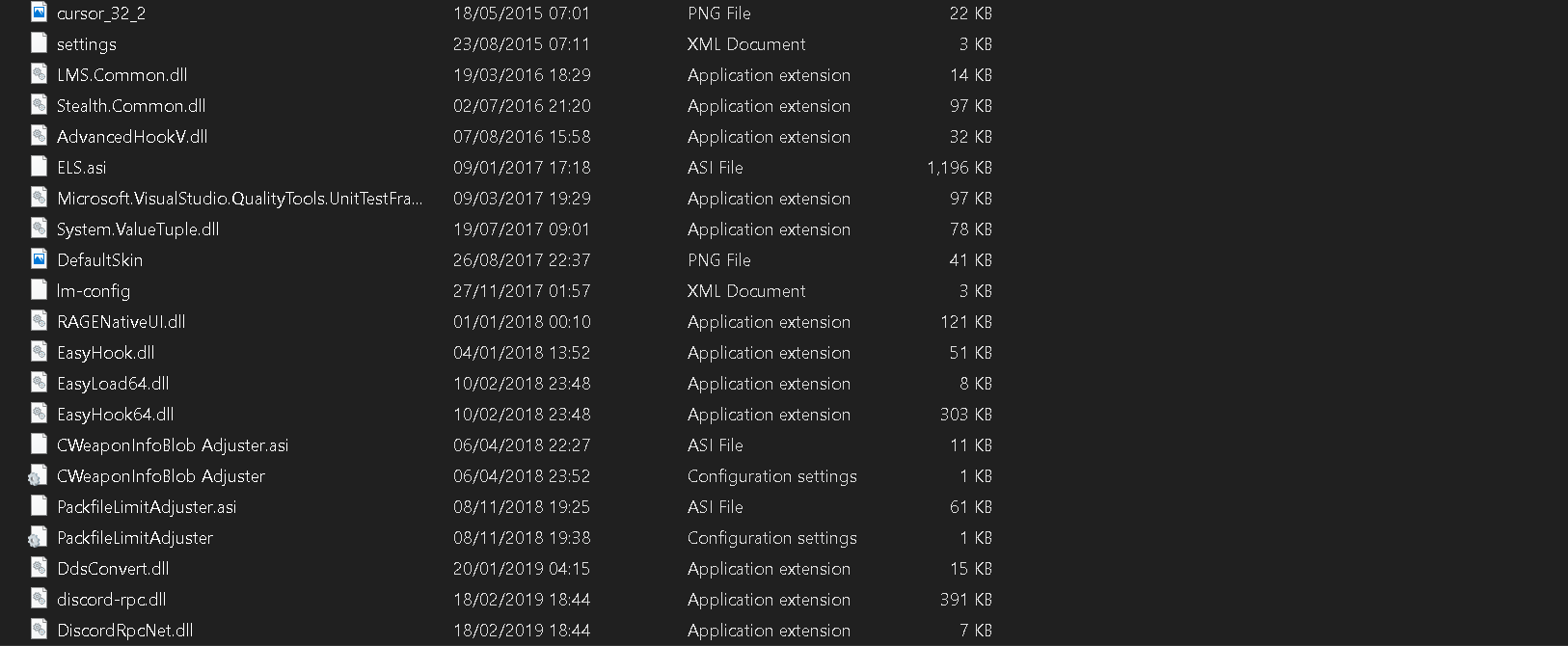
Task: Select the CWeaponInfoBlob Adjuster.asi file name
Action: [173, 445]
